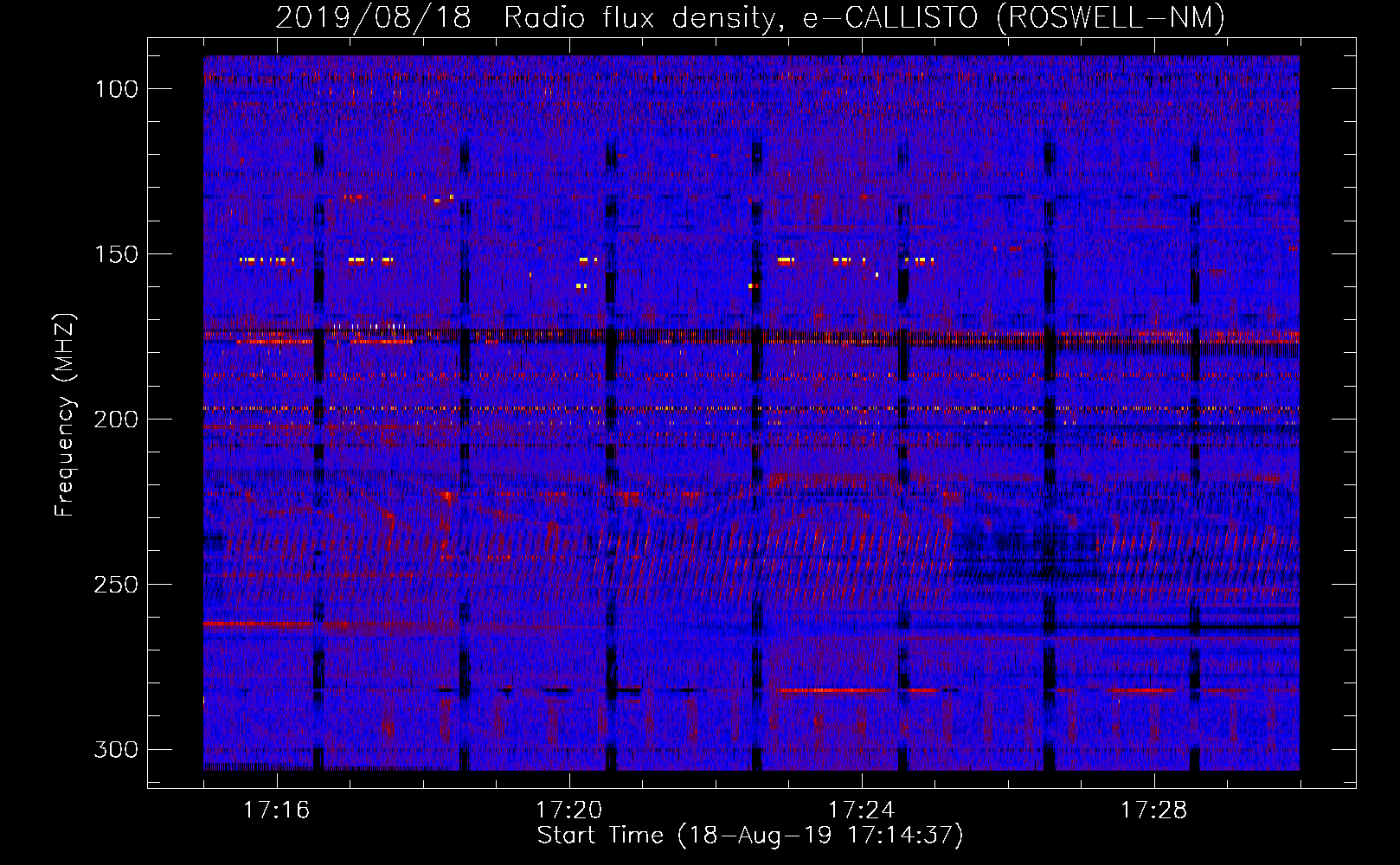Click the 200 frequency tick label
Screen dimensions: 1400x865
click(116, 420)
